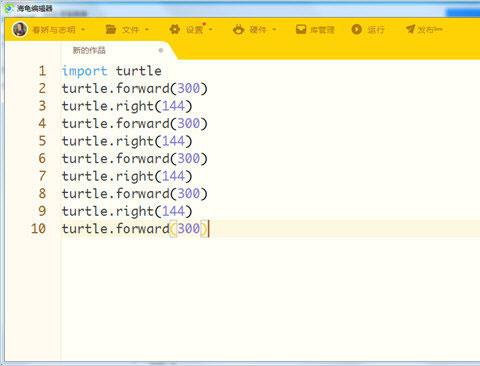Viewport: 480px width, 366px height.
Task: Click the 运行 button label
Action: (x=376, y=30)
